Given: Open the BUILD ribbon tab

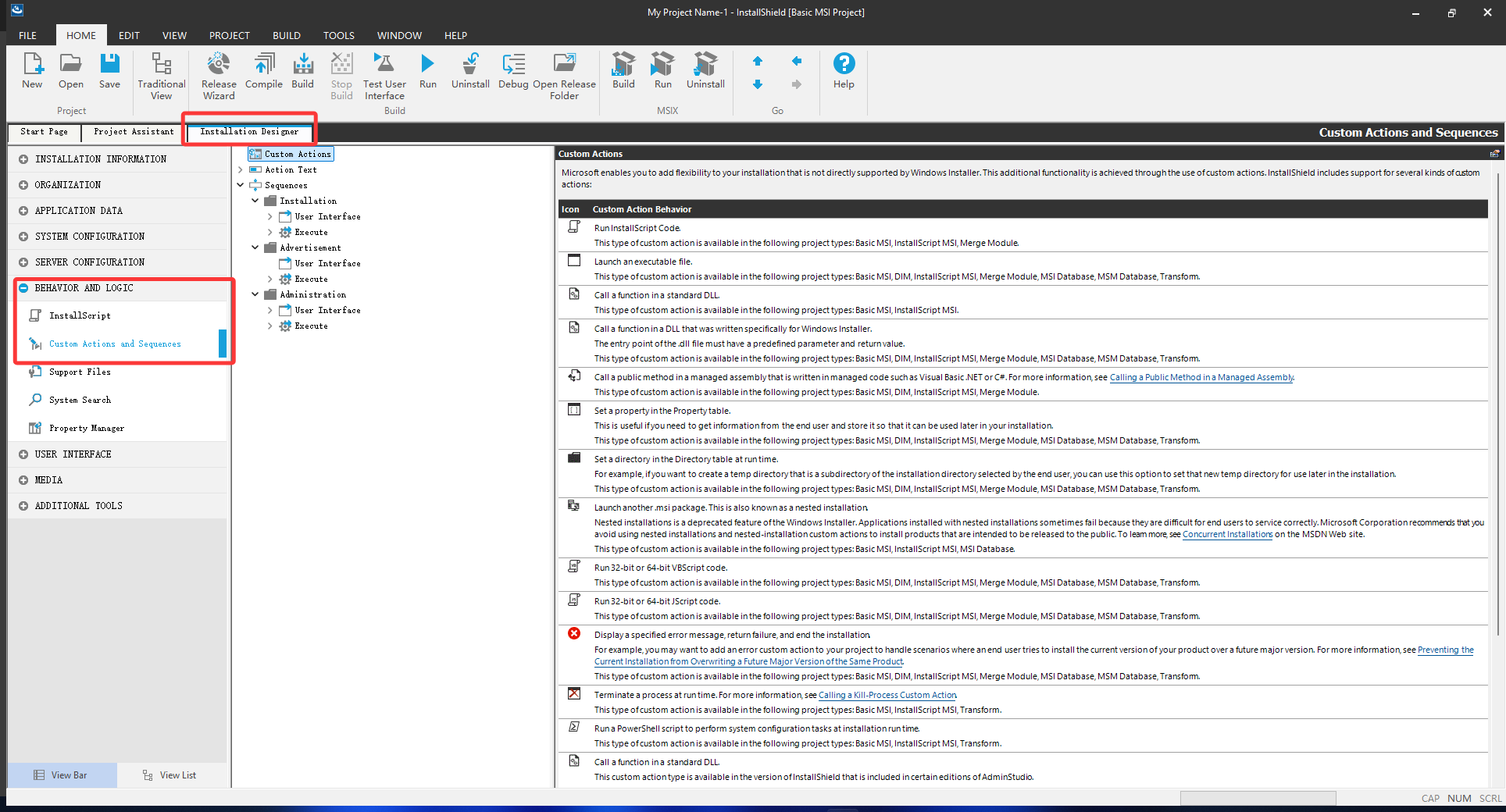Looking at the screenshot, I should (287, 35).
